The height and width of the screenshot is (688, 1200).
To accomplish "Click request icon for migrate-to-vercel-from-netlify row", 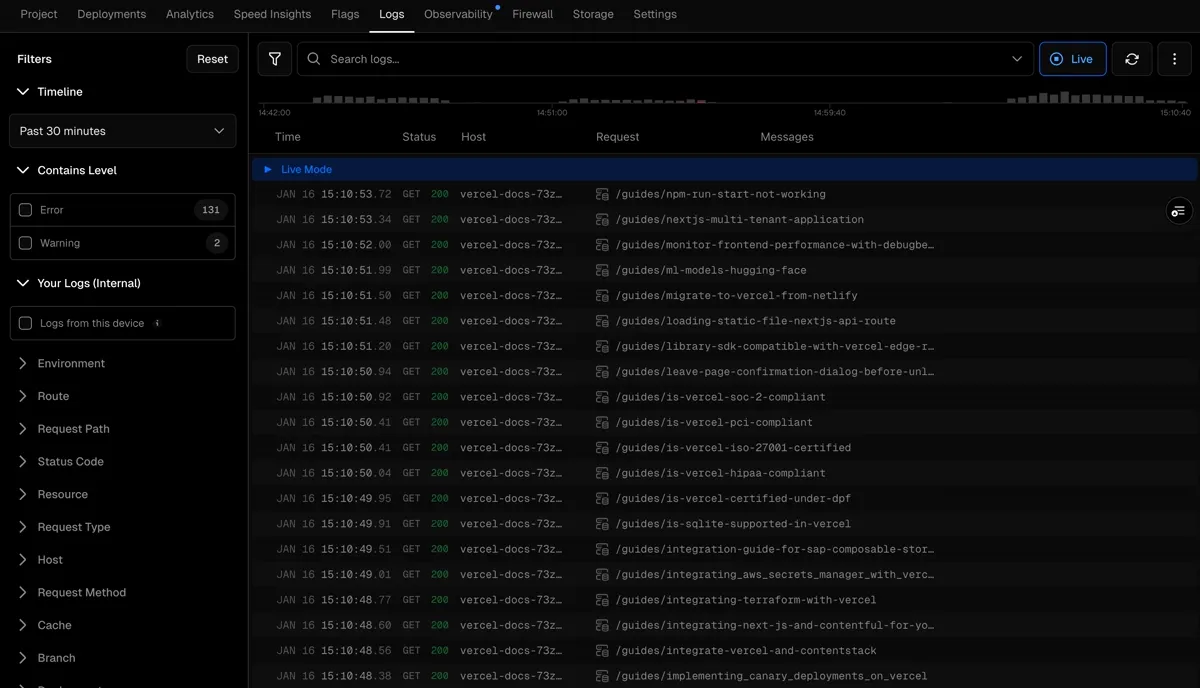I will point(602,295).
